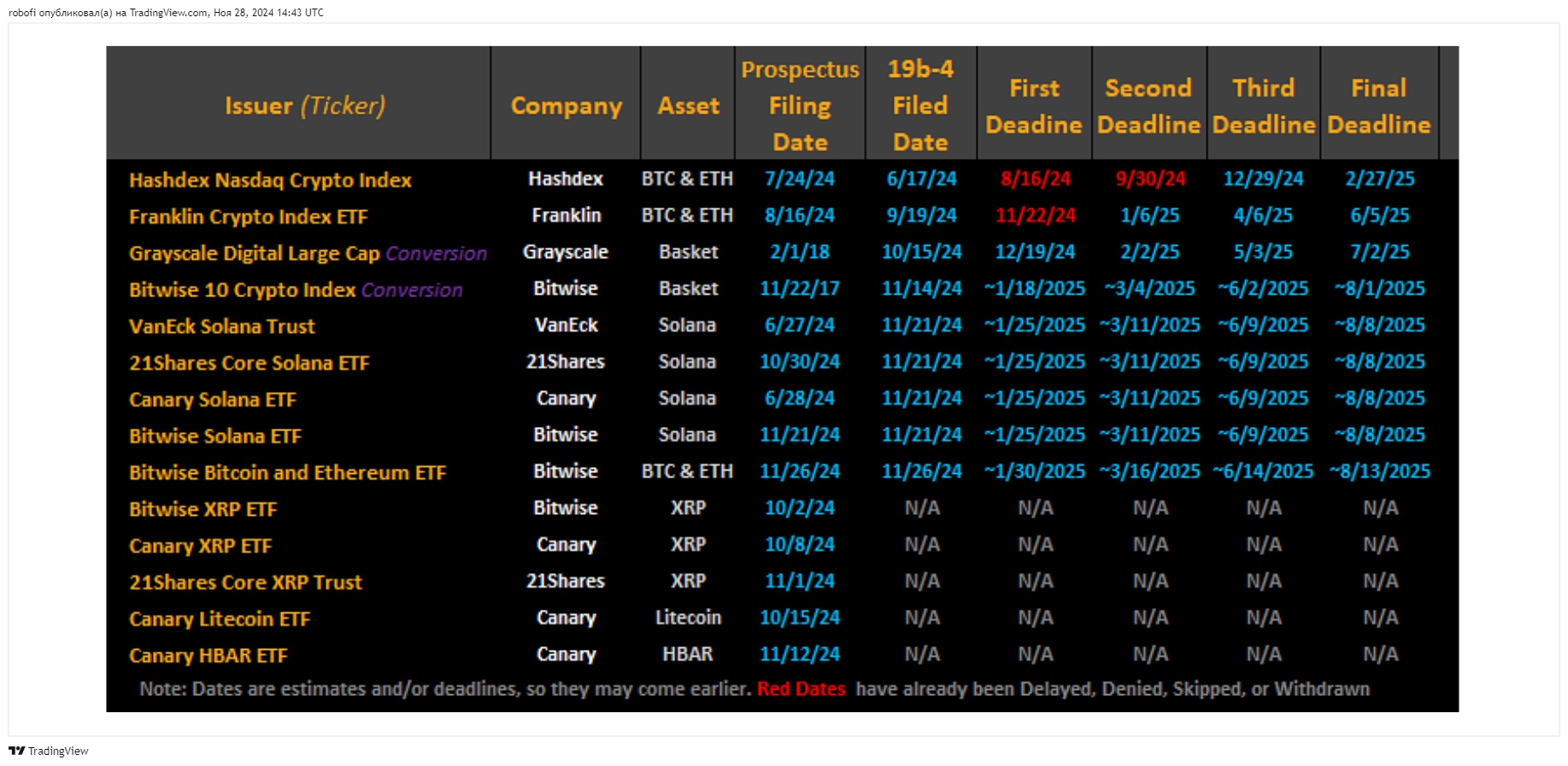Click the First Deadline header
This screenshot has height=766, width=1568.
1034,106
